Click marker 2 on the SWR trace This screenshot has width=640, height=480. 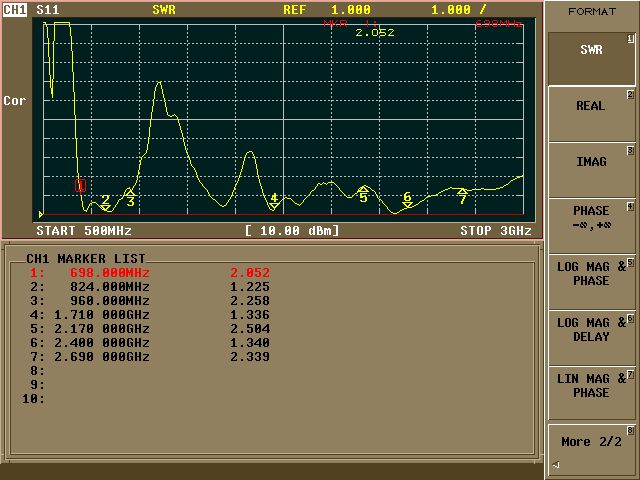(x=106, y=202)
